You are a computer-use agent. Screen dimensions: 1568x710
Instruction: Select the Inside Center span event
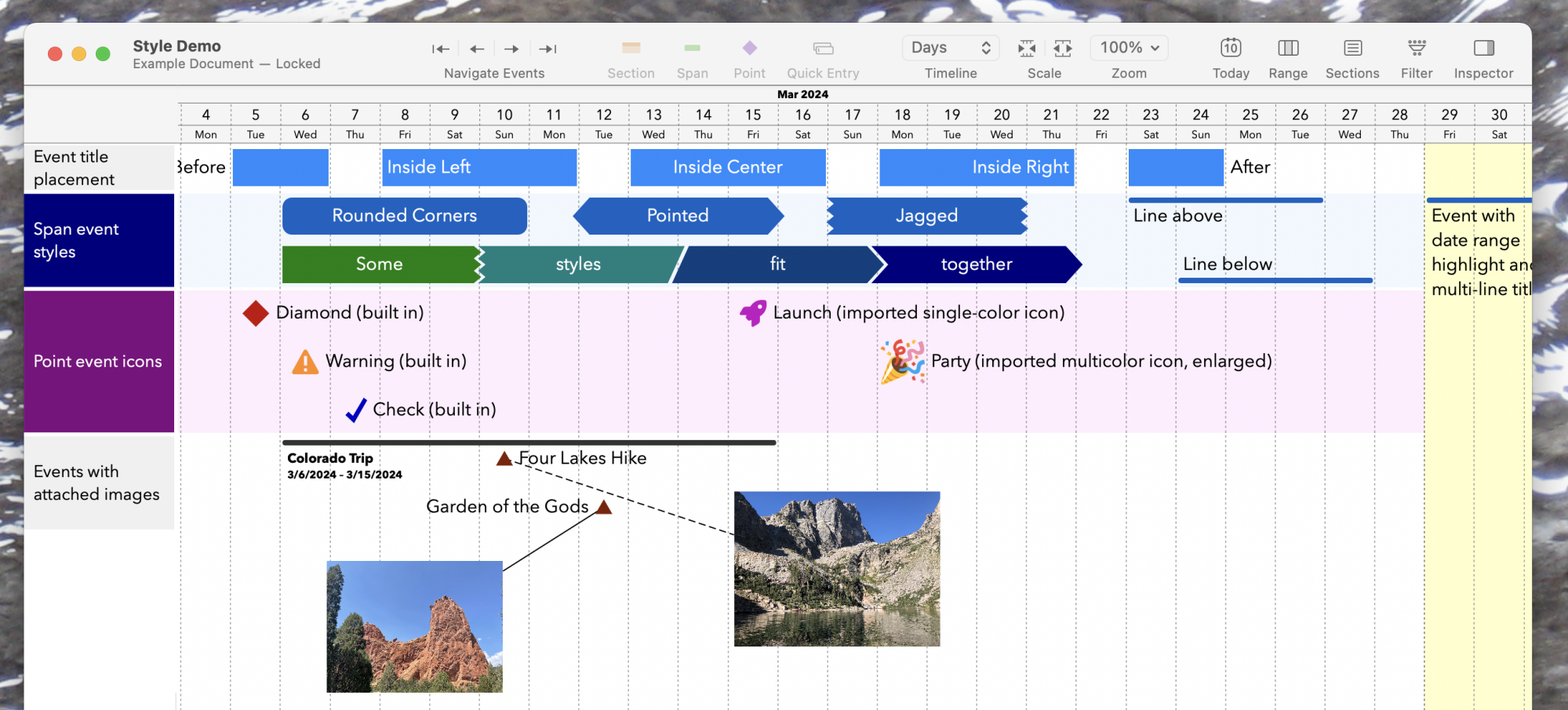tap(728, 167)
